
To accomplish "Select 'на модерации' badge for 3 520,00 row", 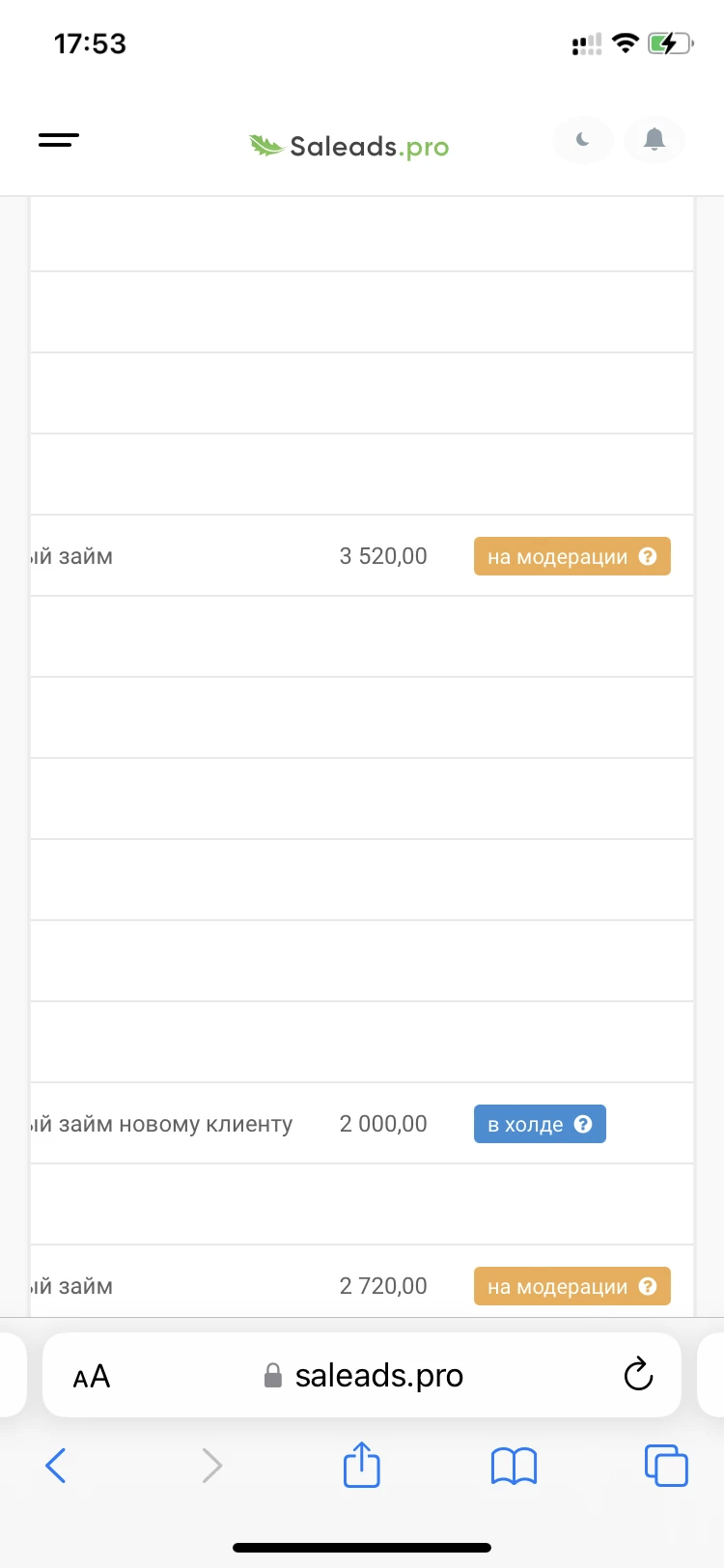I will [x=571, y=556].
